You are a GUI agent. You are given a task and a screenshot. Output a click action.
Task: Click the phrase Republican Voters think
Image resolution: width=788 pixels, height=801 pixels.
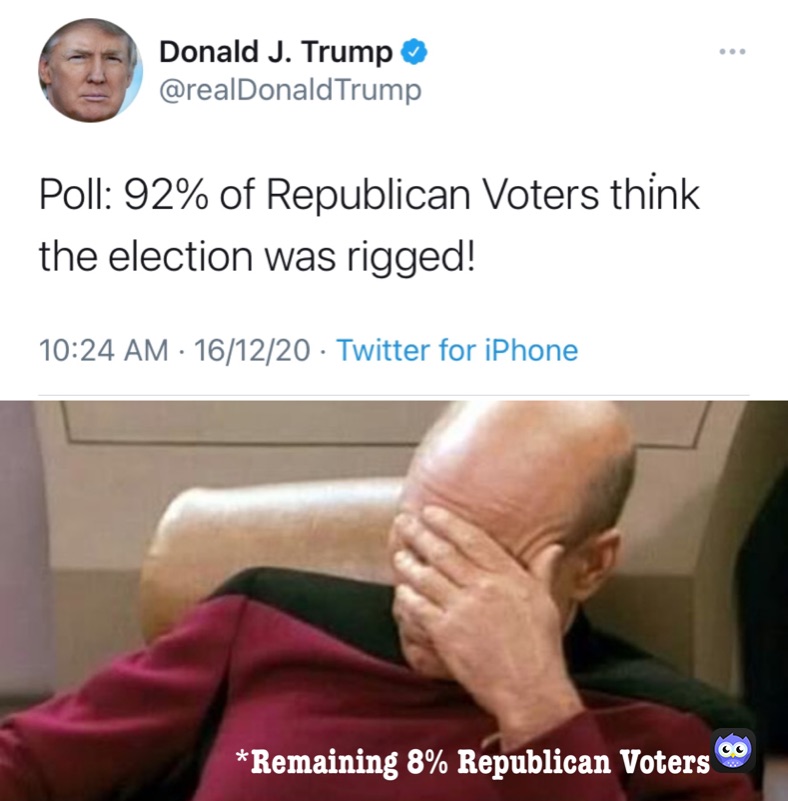point(483,197)
